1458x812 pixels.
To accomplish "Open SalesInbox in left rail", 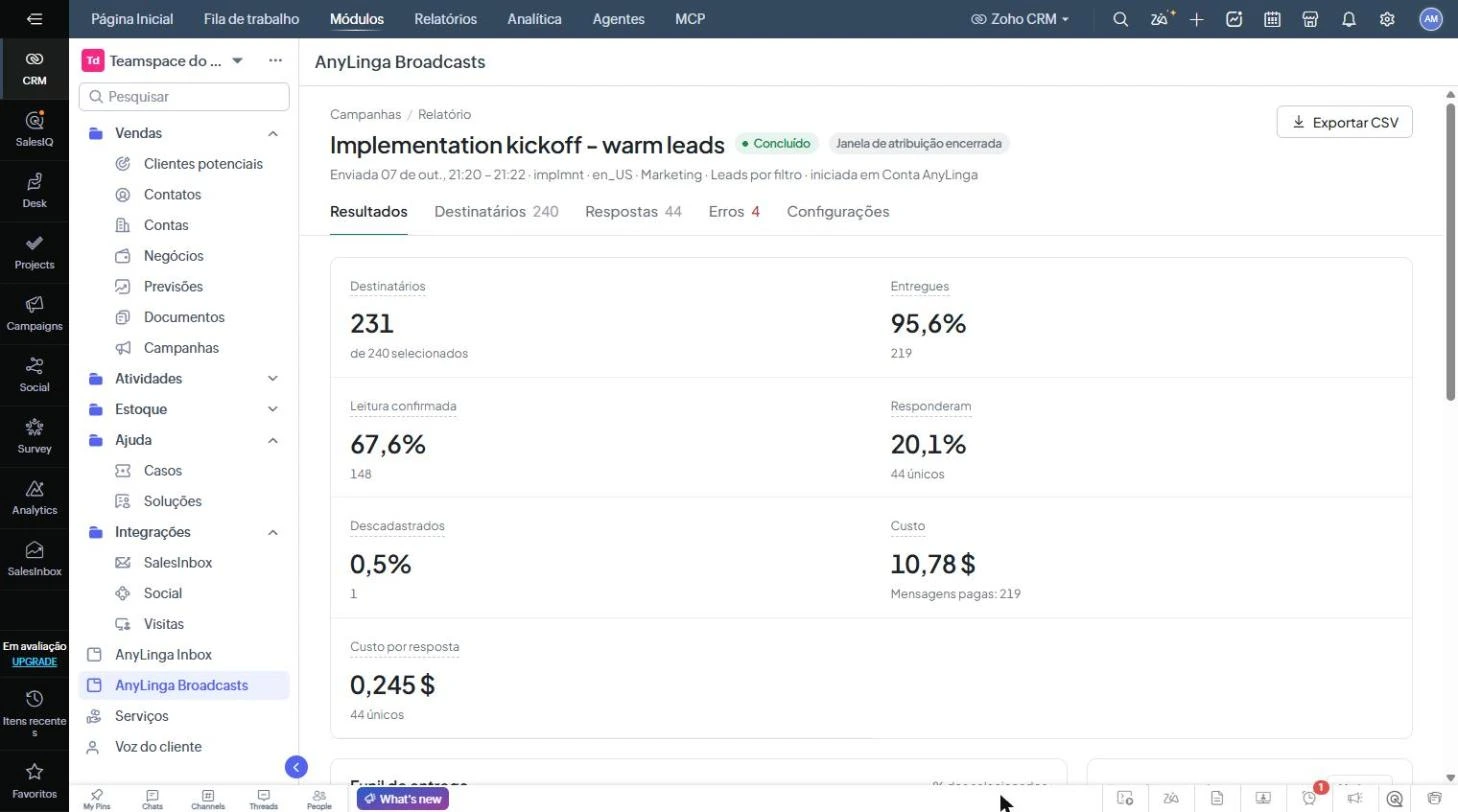I will coord(34,558).
